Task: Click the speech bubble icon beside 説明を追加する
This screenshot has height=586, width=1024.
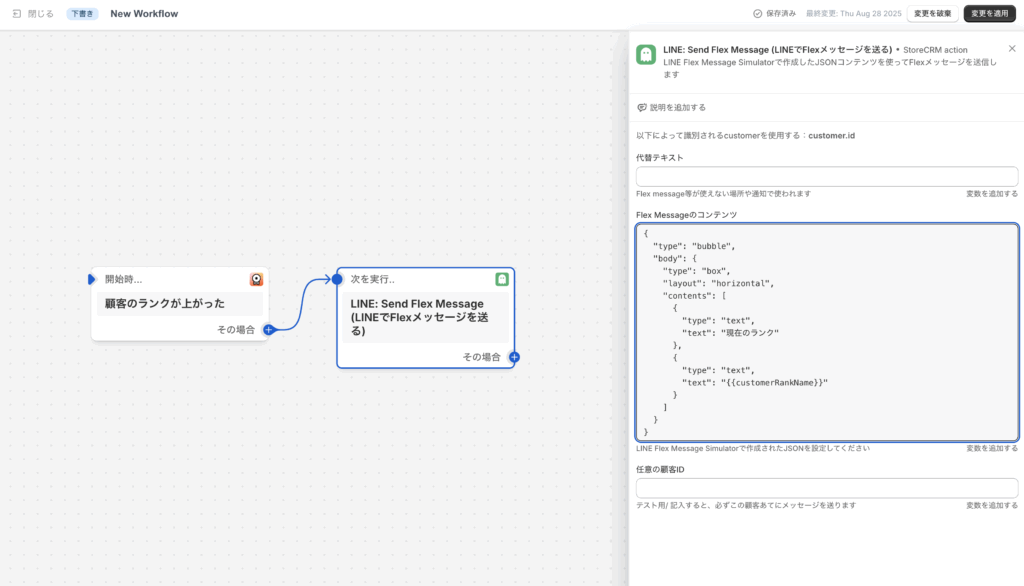Action: click(x=642, y=108)
